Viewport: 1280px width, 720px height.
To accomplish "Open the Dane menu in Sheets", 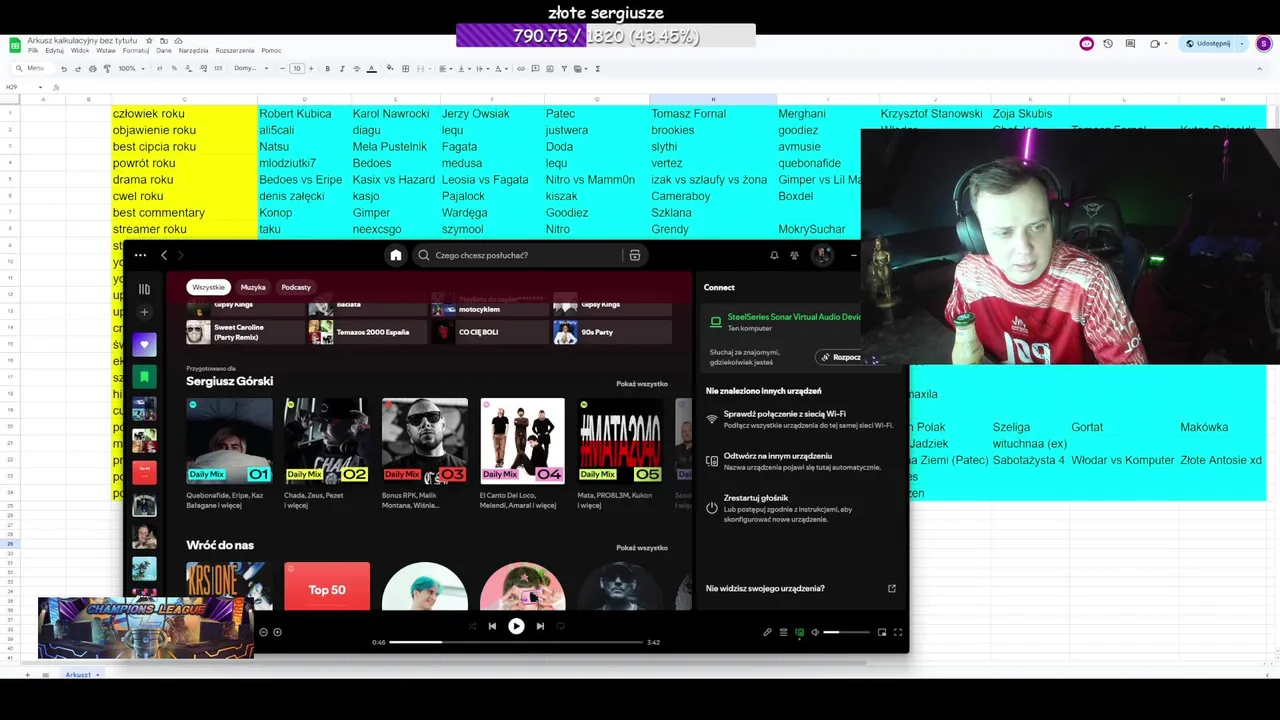I will (x=164, y=50).
